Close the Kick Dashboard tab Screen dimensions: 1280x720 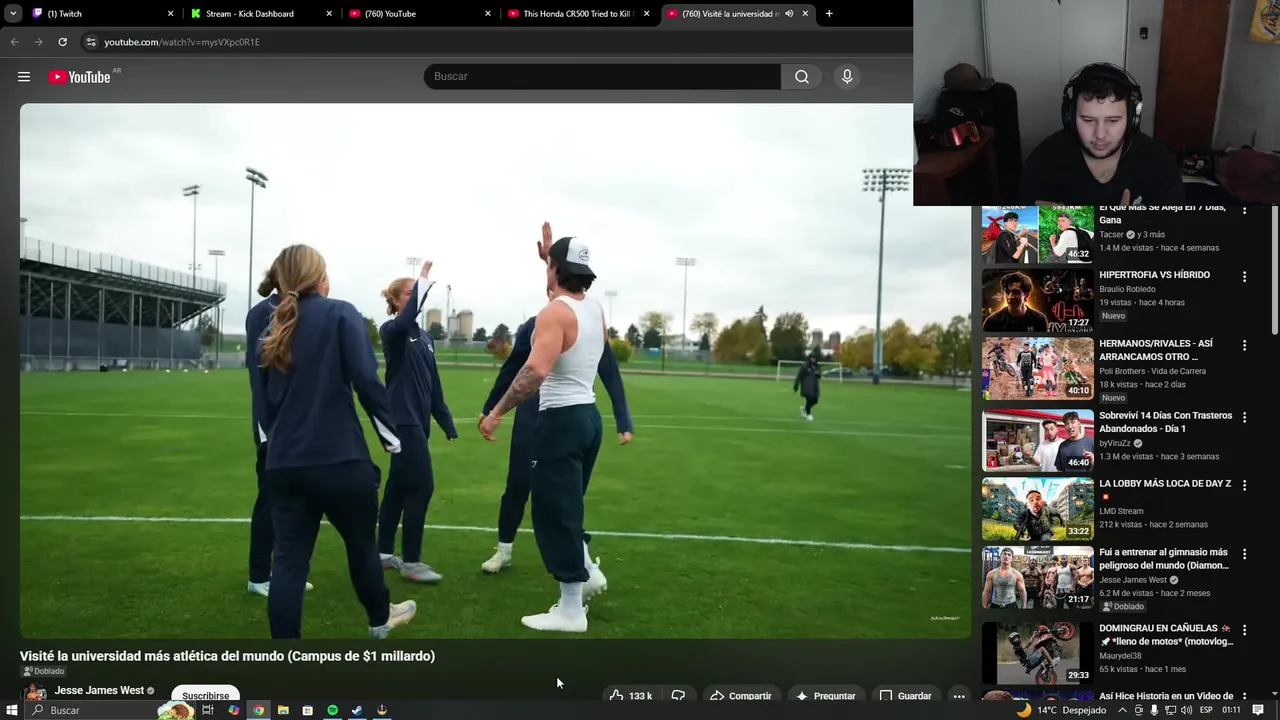click(x=329, y=14)
